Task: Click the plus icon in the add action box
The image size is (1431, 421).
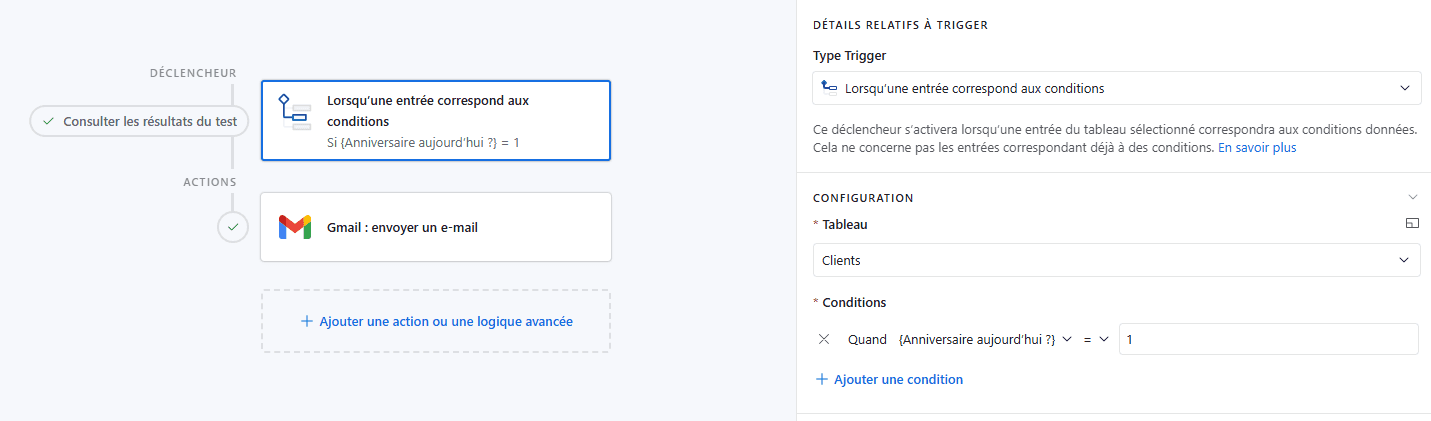Action: point(307,322)
